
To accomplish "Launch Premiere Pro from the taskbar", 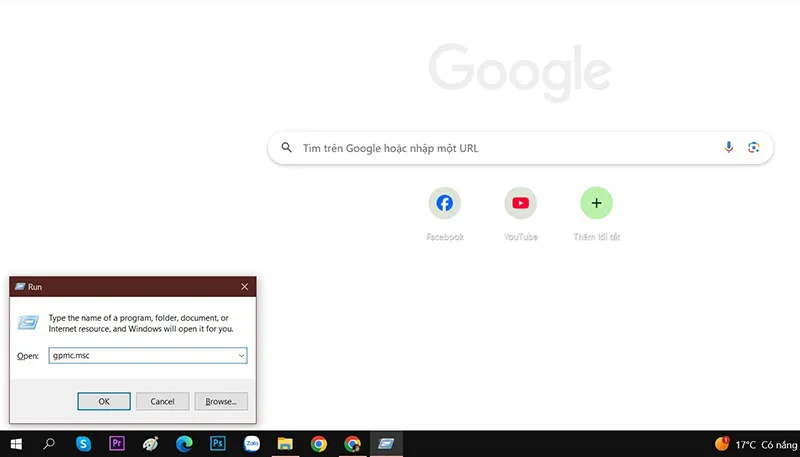I will click(x=116, y=443).
